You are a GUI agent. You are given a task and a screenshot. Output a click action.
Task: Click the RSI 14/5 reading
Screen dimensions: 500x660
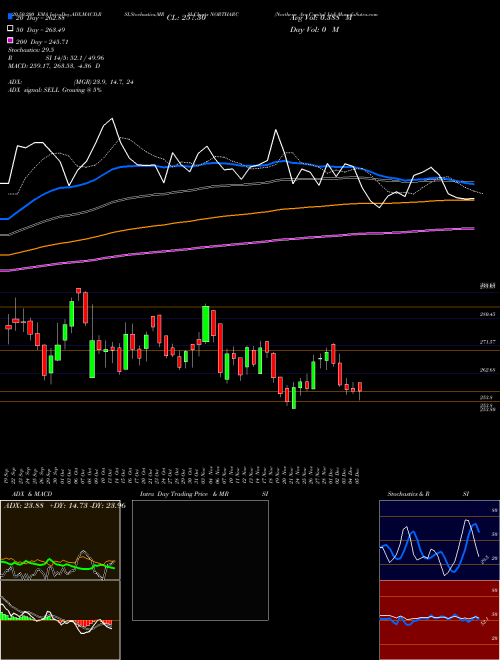point(75,58)
